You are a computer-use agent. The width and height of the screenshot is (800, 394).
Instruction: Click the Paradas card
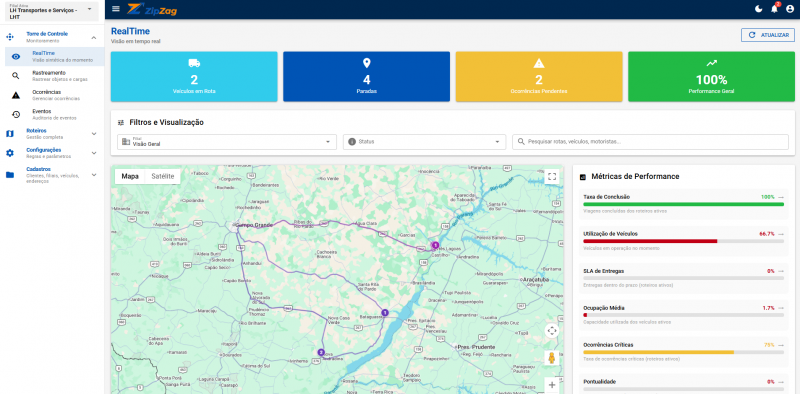(366, 77)
